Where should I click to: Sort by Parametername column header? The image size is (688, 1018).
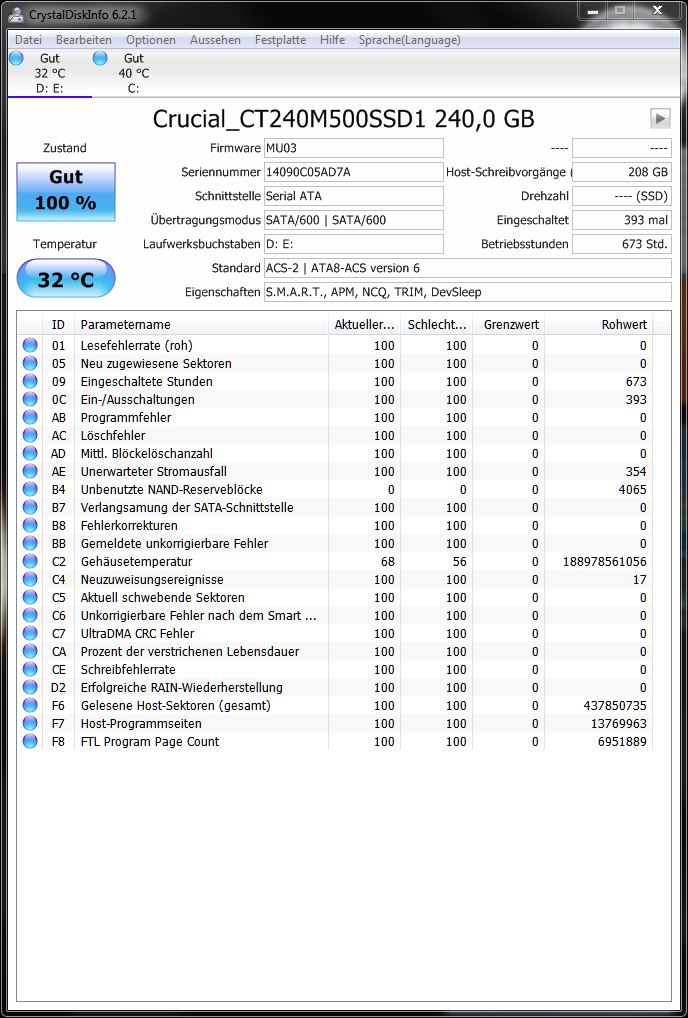pos(201,325)
